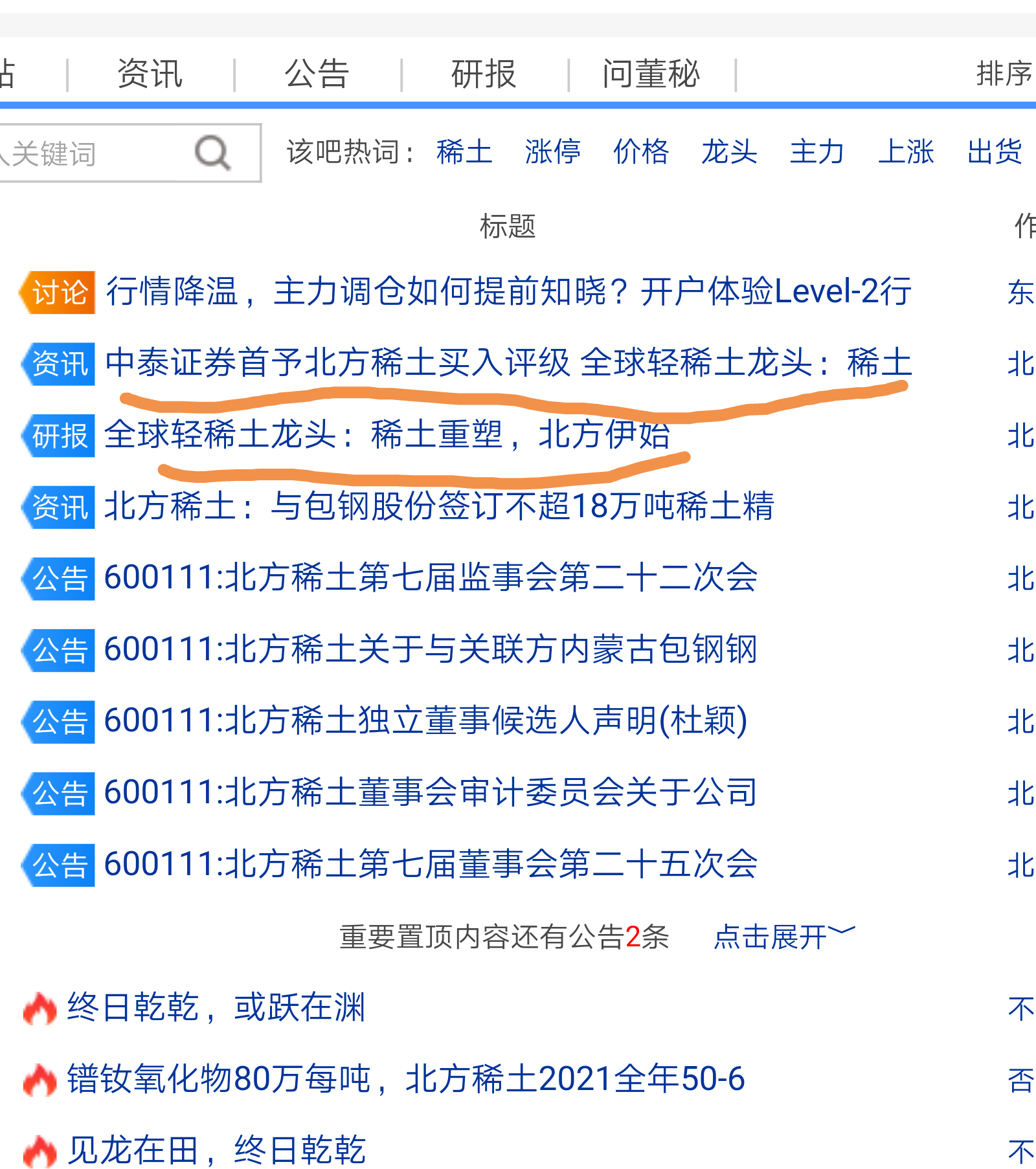Select hot word 出货
Viewport: 1036px width, 1169px height.
pyautogui.click(x=995, y=152)
